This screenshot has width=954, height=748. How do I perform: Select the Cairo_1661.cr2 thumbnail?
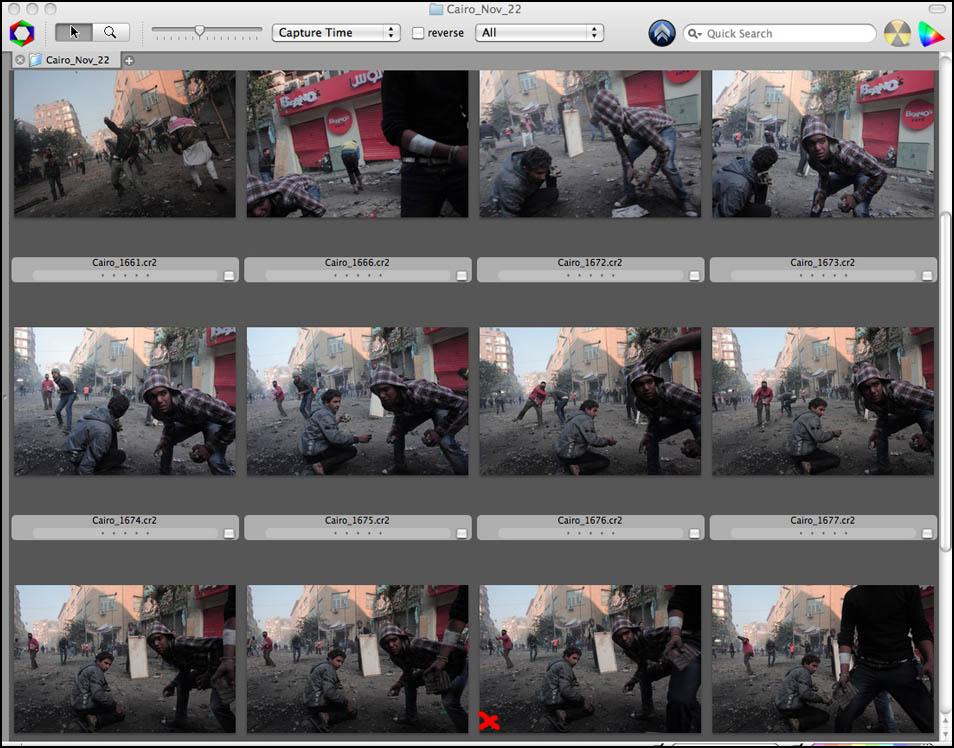pyautogui.click(x=125, y=144)
